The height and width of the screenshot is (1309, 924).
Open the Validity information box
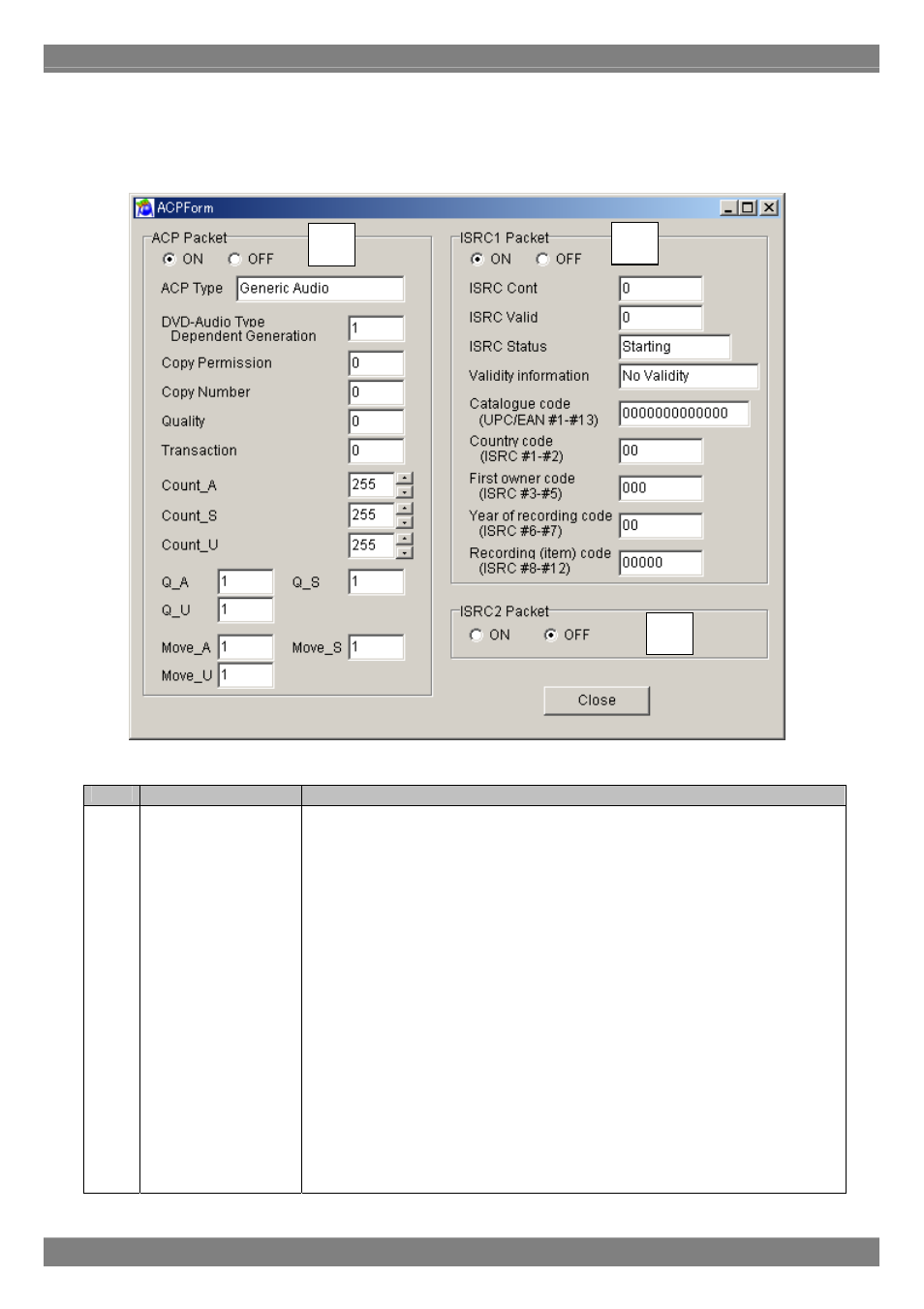click(x=689, y=376)
